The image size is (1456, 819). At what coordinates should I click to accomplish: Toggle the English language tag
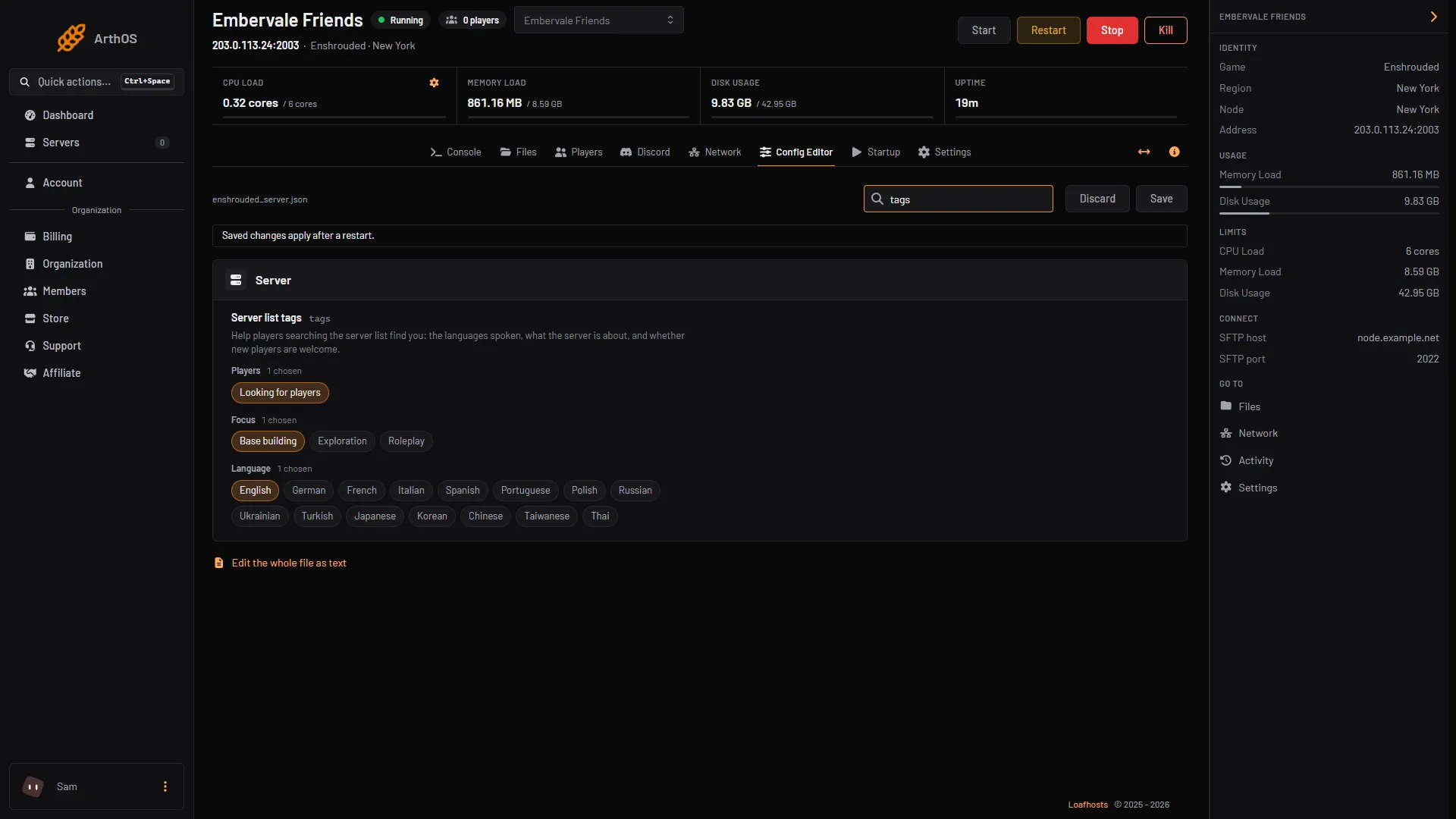pyautogui.click(x=255, y=491)
